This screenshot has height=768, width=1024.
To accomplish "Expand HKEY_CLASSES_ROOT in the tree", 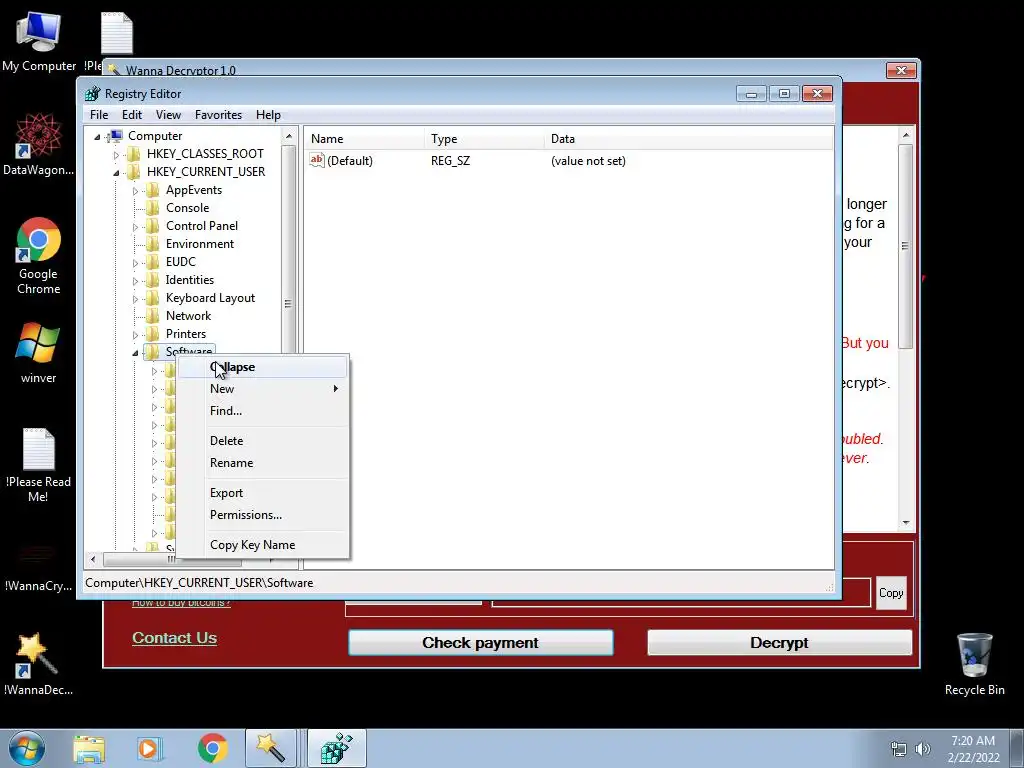I will pos(116,155).
